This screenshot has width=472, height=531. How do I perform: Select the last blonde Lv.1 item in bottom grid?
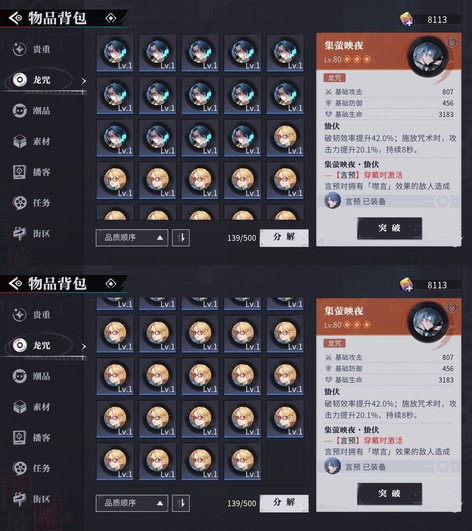(x=242, y=461)
